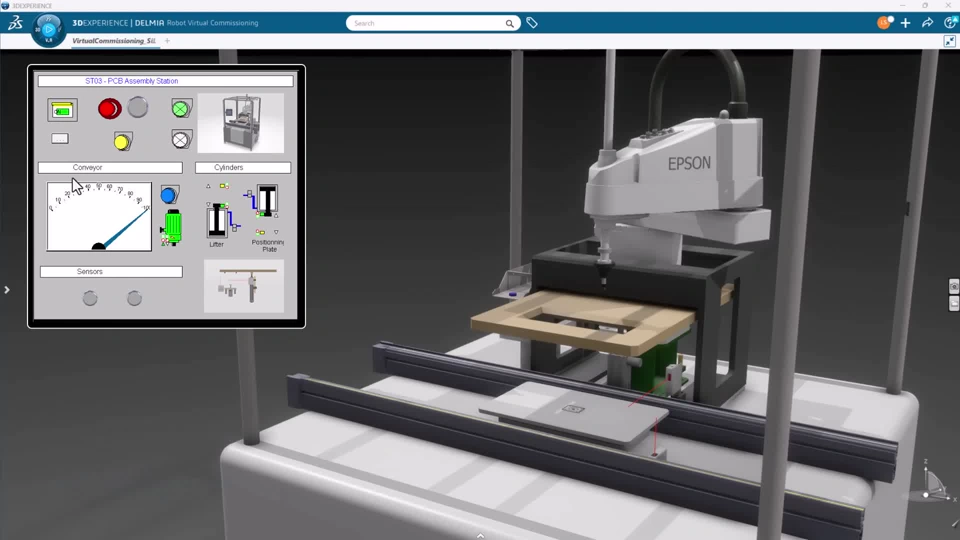
Task: Click the up triangle above Lifter
Action: click(208, 186)
